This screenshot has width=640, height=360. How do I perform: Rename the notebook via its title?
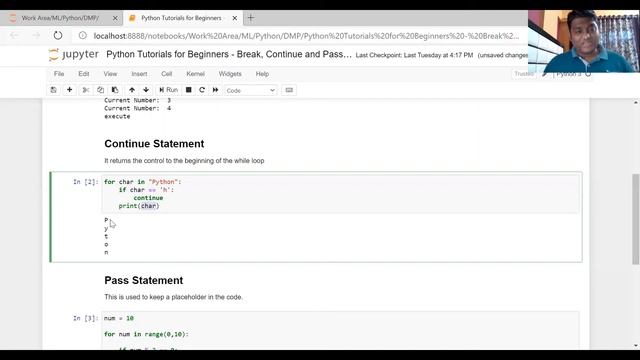229,54
